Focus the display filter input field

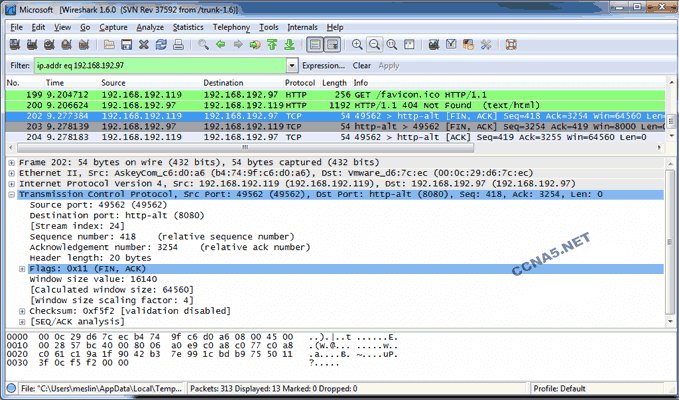(160, 66)
